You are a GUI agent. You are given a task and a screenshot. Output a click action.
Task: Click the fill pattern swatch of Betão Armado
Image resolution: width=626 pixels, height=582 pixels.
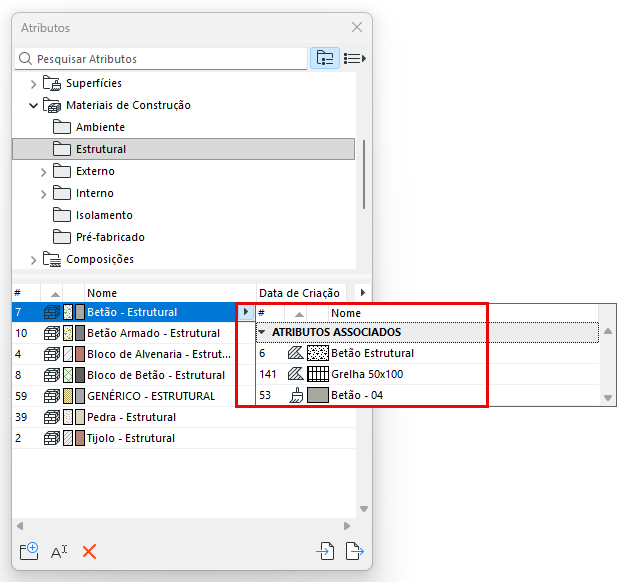coord(68,333)
